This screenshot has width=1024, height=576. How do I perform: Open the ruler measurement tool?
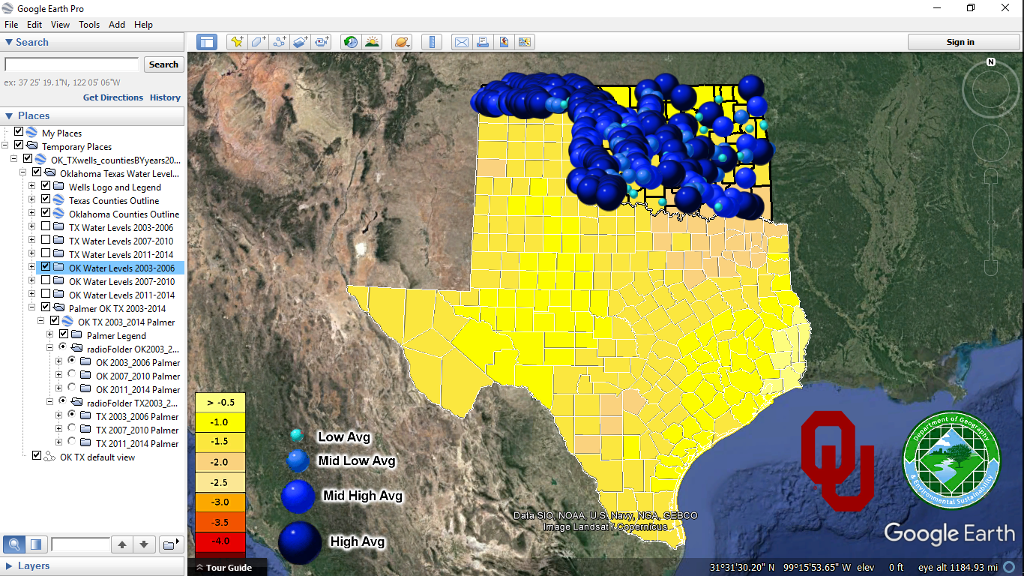[432, 42]
